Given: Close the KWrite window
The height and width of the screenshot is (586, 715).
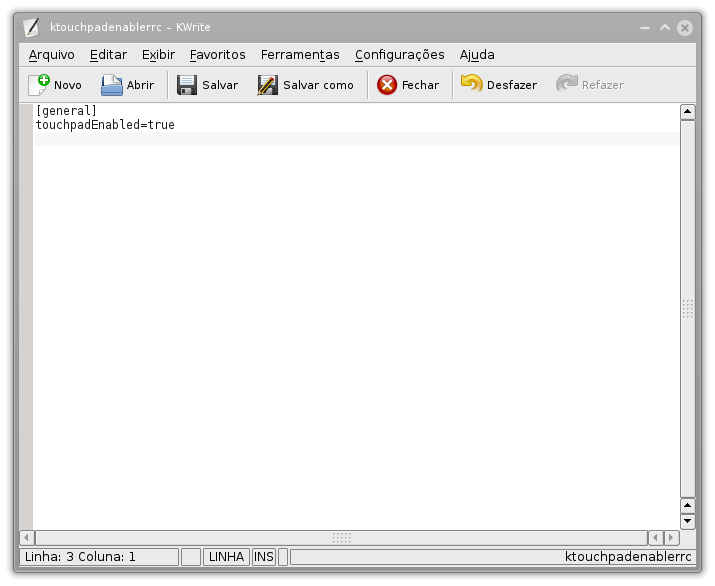Looking at the screenshot, I should [x=685, y=28].
